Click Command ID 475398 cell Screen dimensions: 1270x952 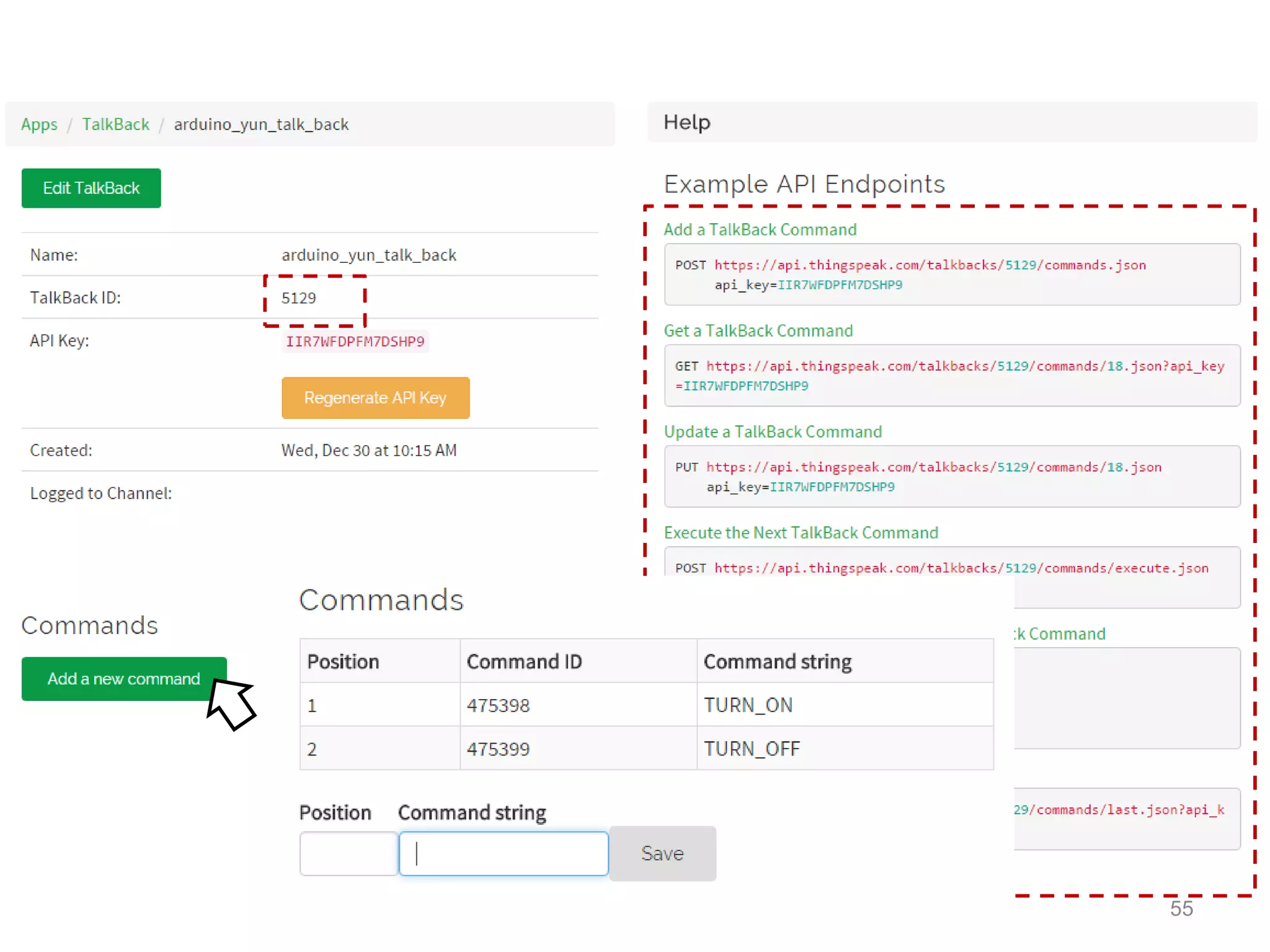tap(498, 705)
